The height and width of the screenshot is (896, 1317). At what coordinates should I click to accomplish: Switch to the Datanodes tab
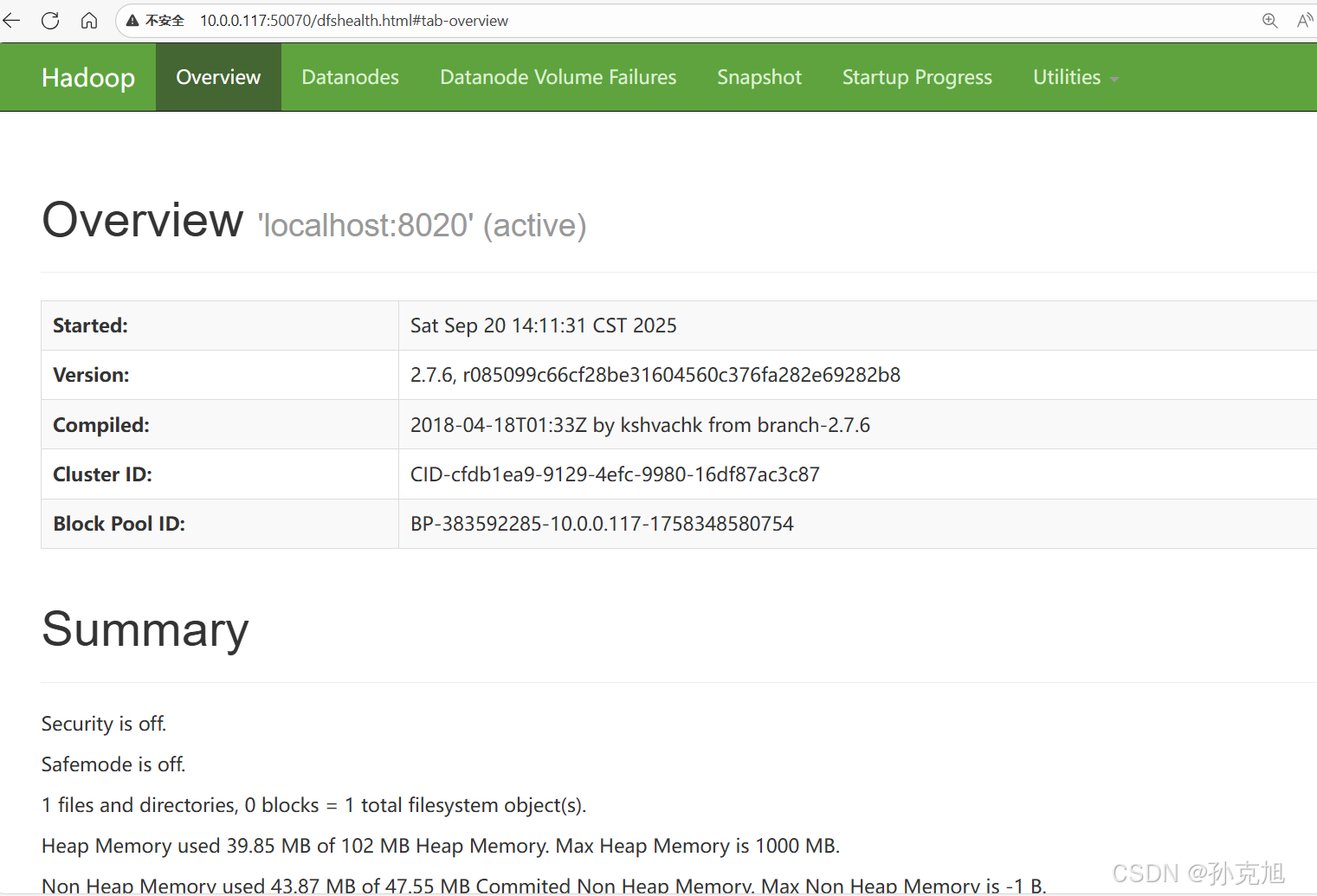point(350,77)
